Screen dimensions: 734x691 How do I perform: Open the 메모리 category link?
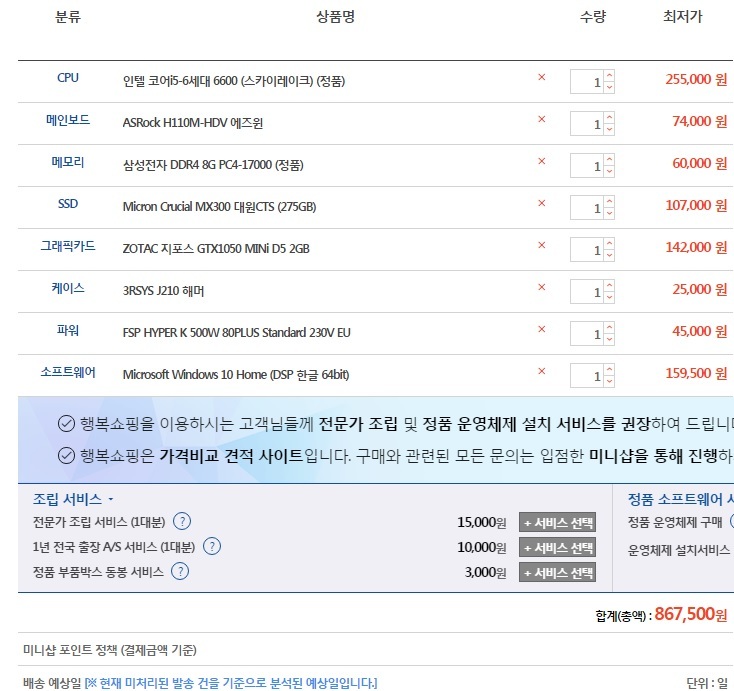68,162
